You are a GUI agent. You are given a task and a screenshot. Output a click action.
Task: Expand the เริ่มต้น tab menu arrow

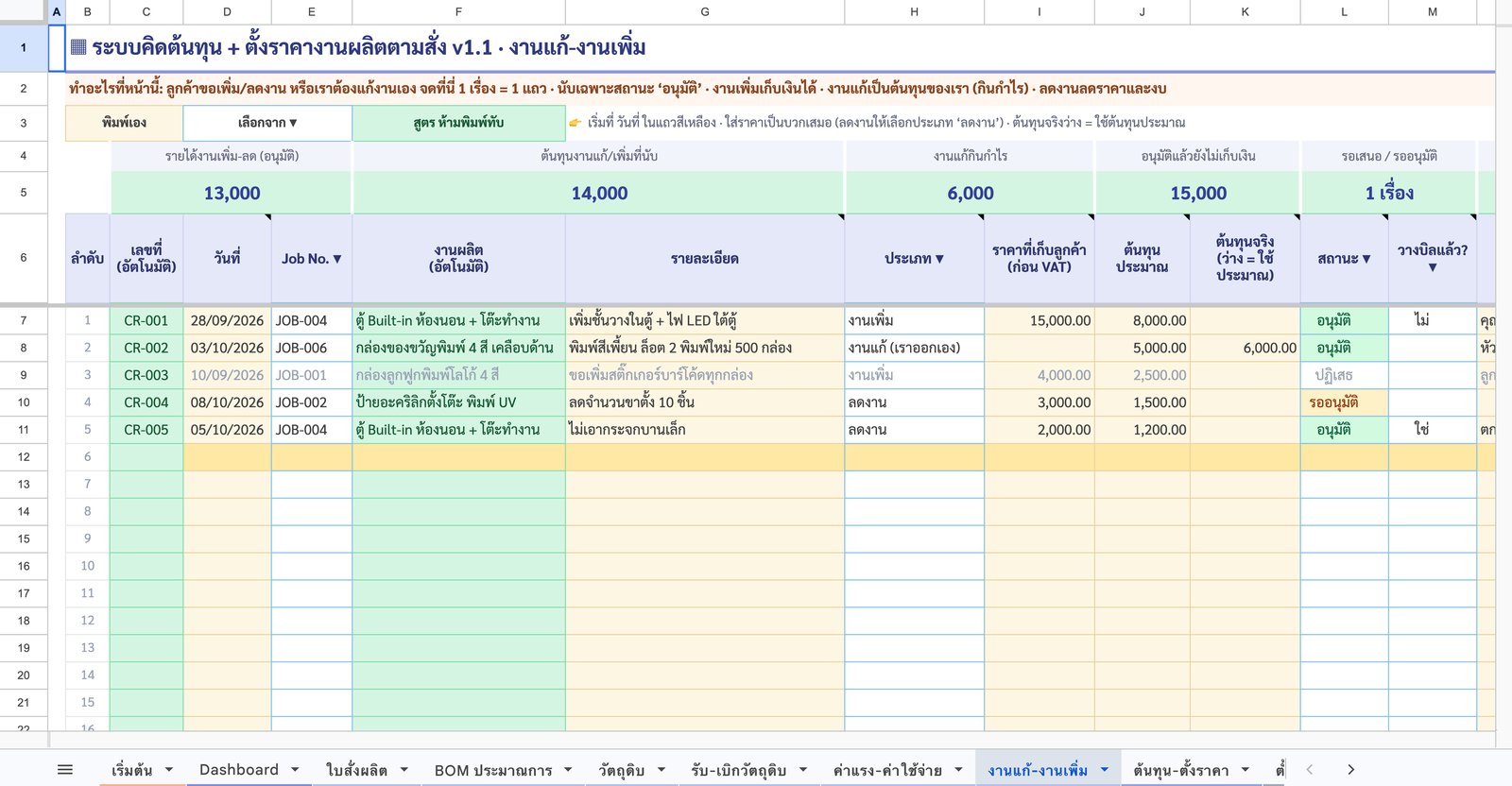tap(169, 770)
